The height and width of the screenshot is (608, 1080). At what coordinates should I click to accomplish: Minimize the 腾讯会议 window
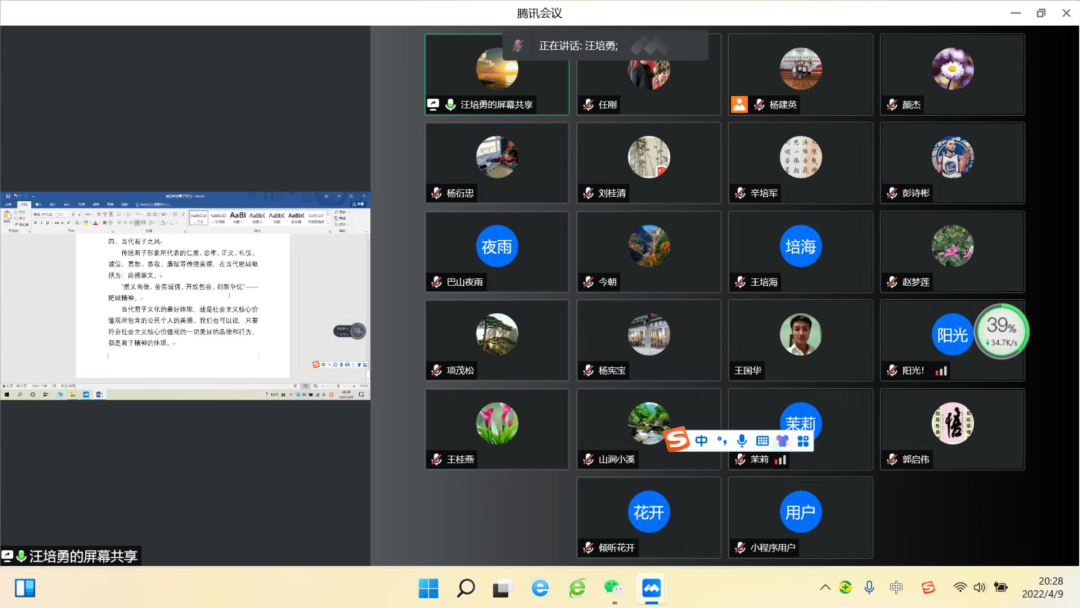1015,13
